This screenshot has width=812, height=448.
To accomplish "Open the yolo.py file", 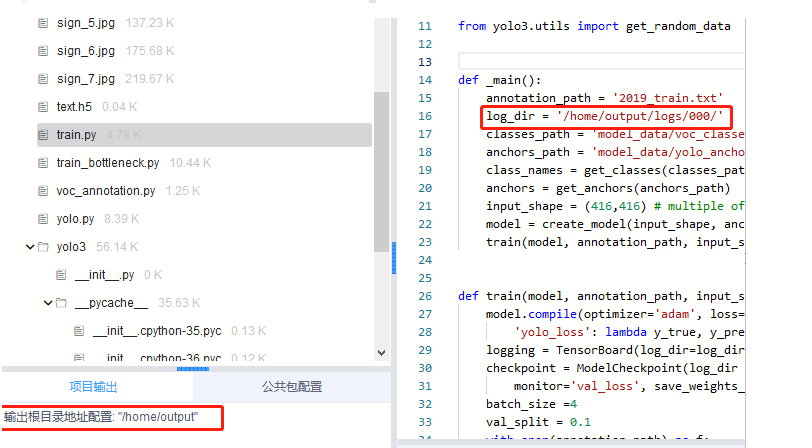I will pyautogui.click(x=75, y=219).
